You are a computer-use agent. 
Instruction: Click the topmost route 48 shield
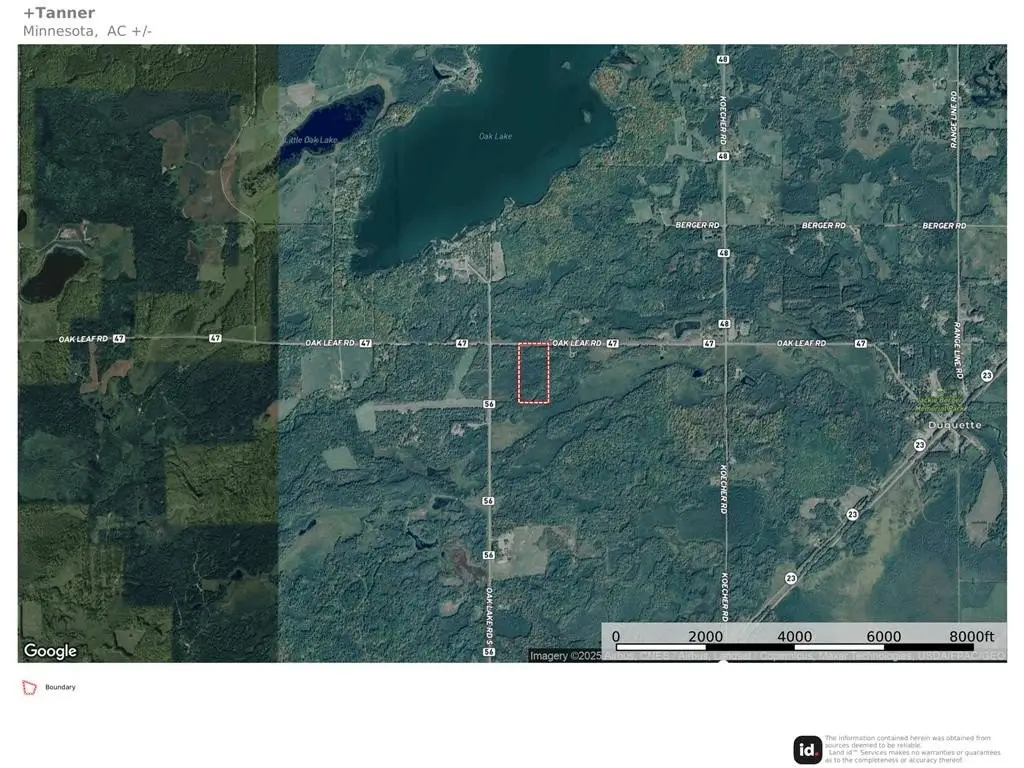click(x=722, y=59)
